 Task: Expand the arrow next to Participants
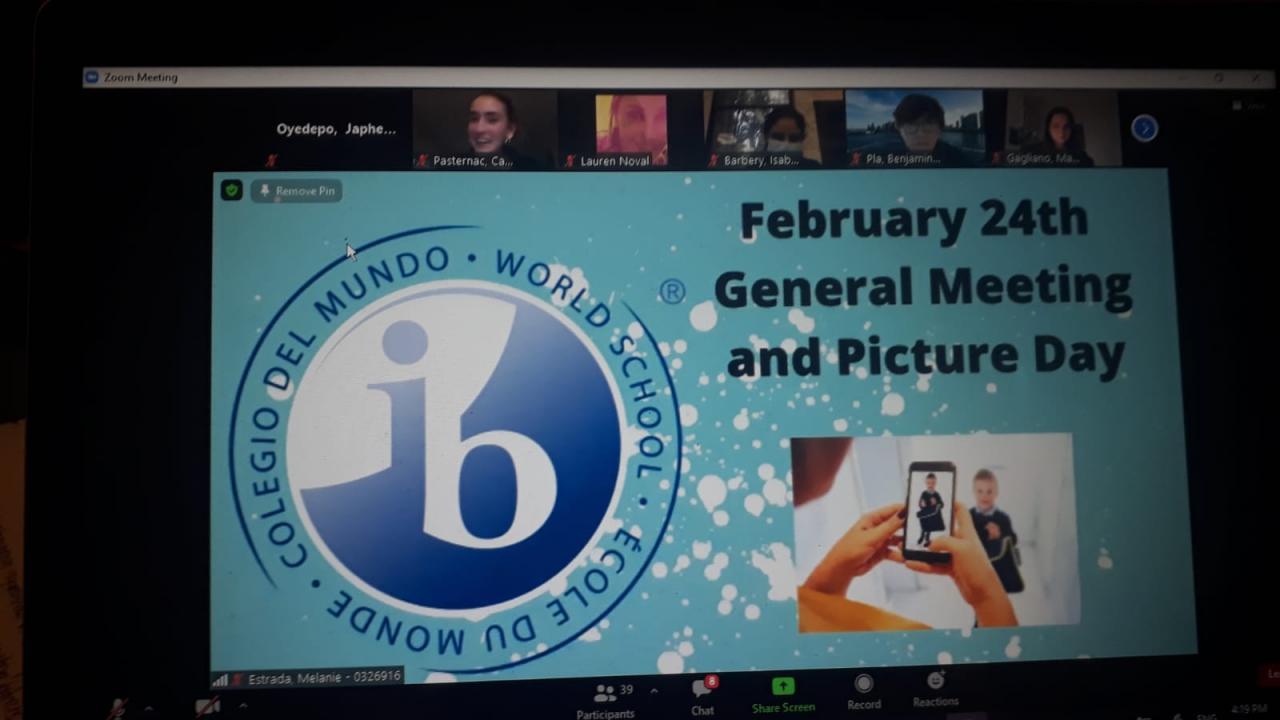click(x=654, y=690)
